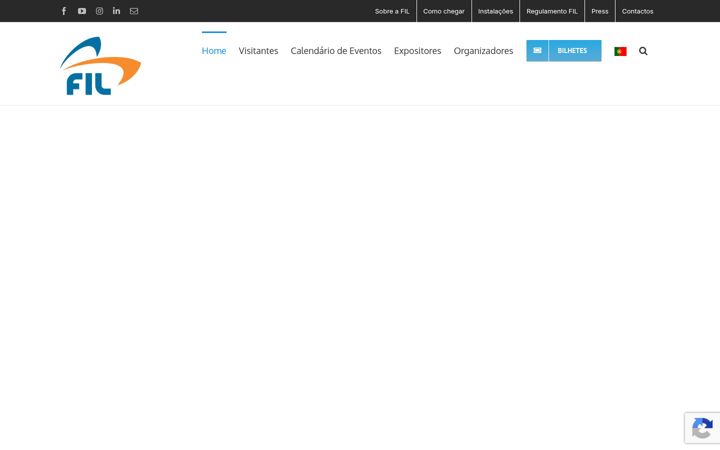Open the Organizadores menu
Image resolution: width=720 pixels, height=450 pixels.
[x=484, y=51]
